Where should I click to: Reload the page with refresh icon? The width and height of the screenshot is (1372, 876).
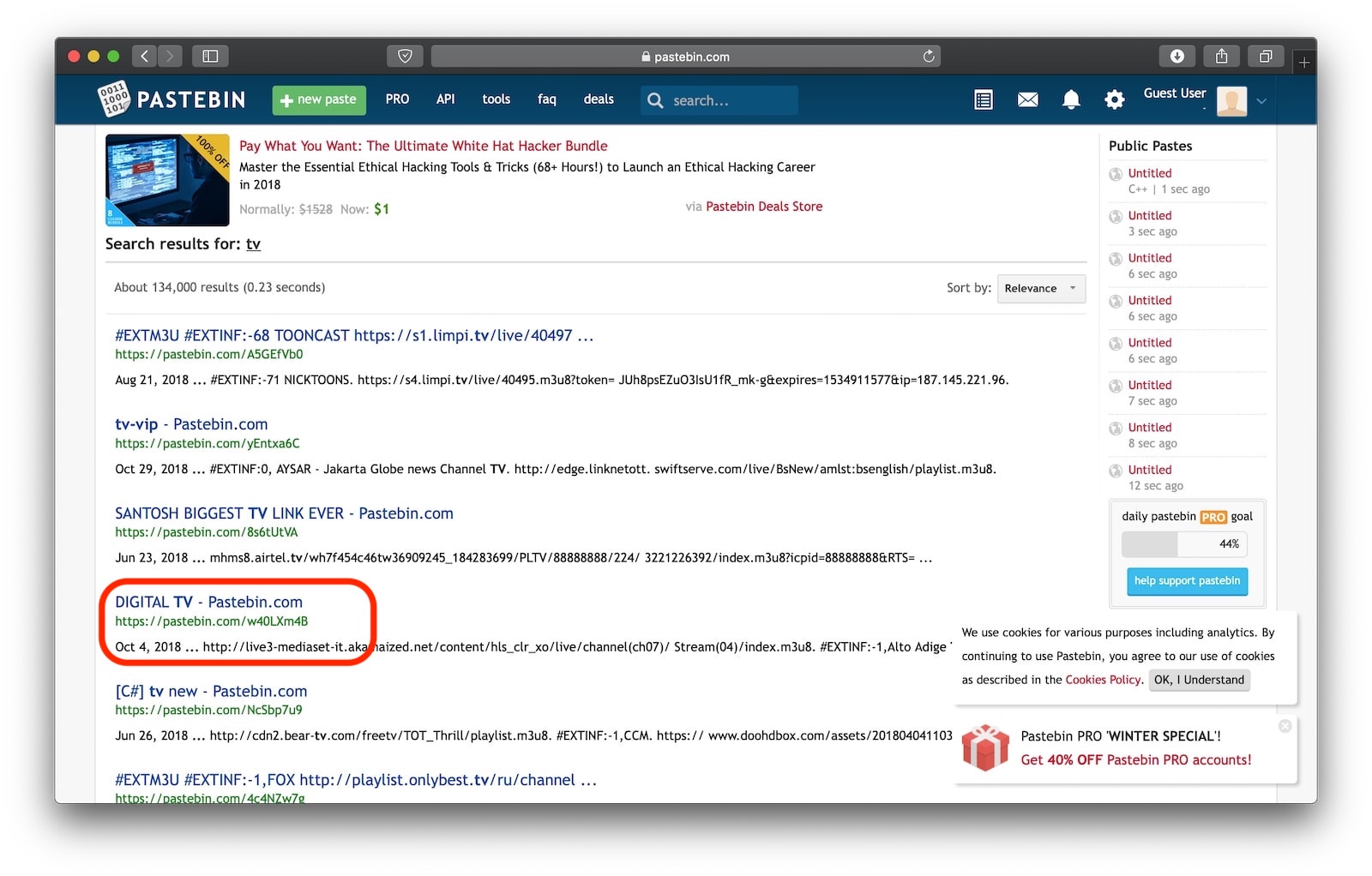click(929, 57)
